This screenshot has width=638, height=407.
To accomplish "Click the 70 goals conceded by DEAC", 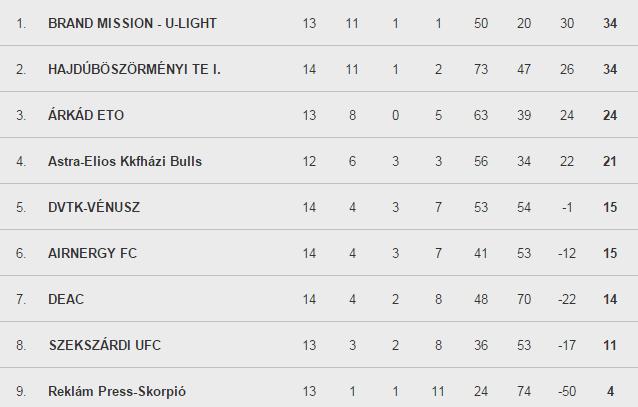I will click(524, 299).
